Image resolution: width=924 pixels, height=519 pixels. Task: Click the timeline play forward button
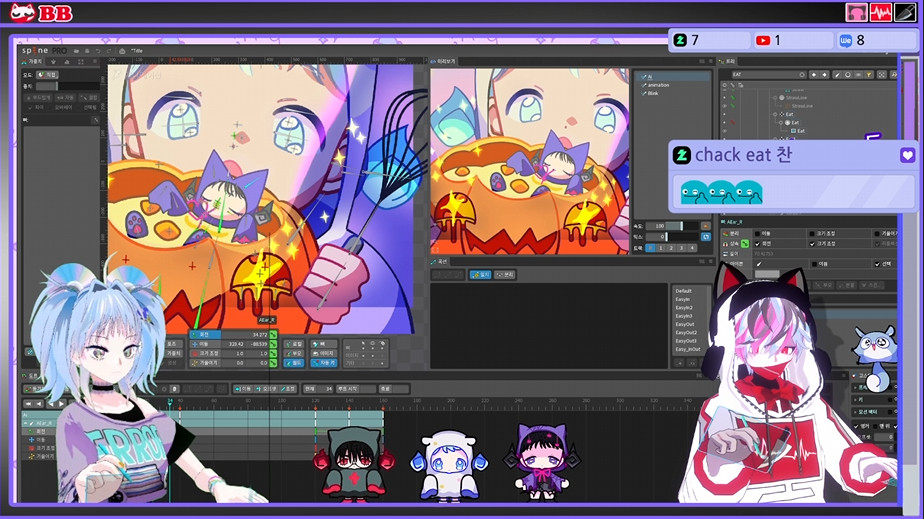(61, 404)
